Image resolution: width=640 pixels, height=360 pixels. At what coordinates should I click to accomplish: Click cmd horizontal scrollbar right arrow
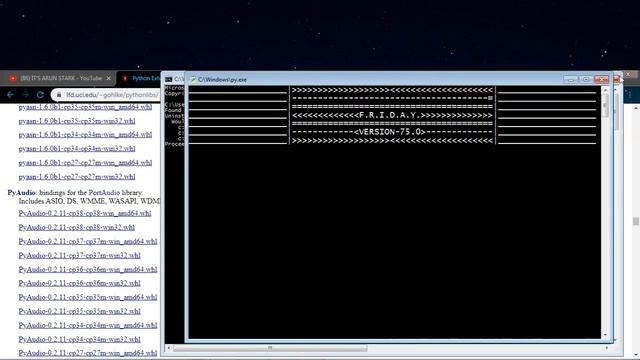(607, 348)
